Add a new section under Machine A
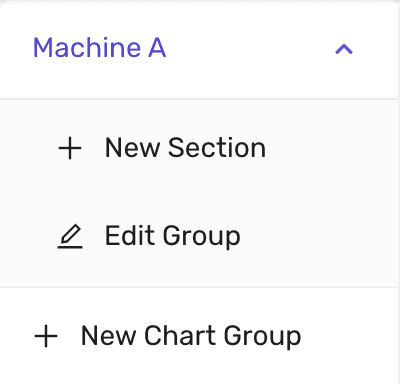Viewport: 400px width, 384px height. point(200,148)
